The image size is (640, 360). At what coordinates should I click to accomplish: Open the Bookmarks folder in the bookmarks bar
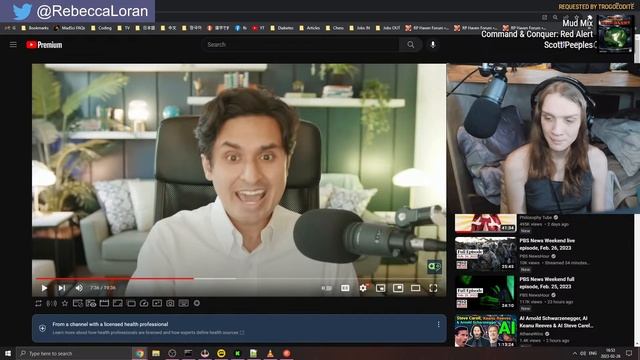[x=35, y=28]
